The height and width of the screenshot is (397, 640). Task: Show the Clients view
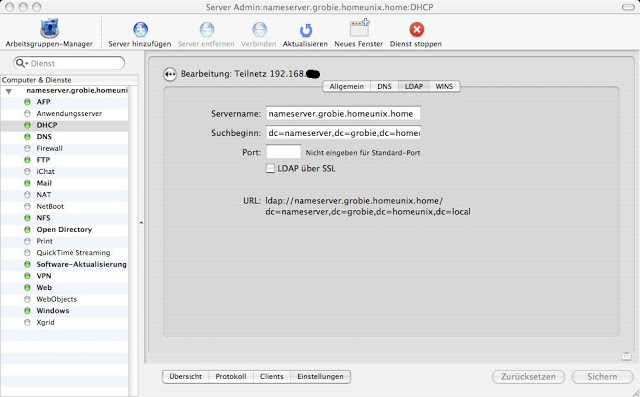[x=272, y=377]
